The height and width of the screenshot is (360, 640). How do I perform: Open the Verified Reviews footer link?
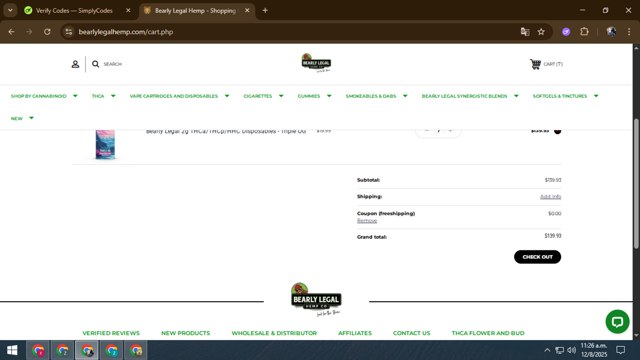111,333
